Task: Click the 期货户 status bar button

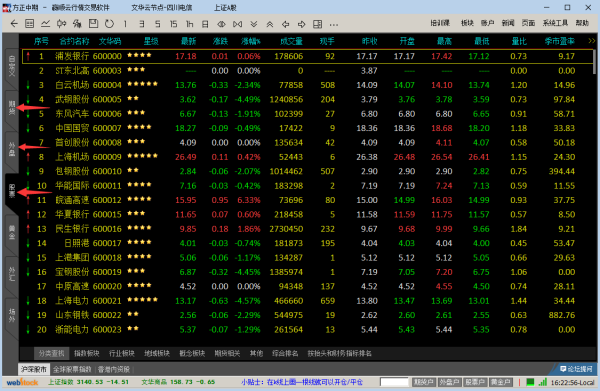Action: (x=424, y=382)
